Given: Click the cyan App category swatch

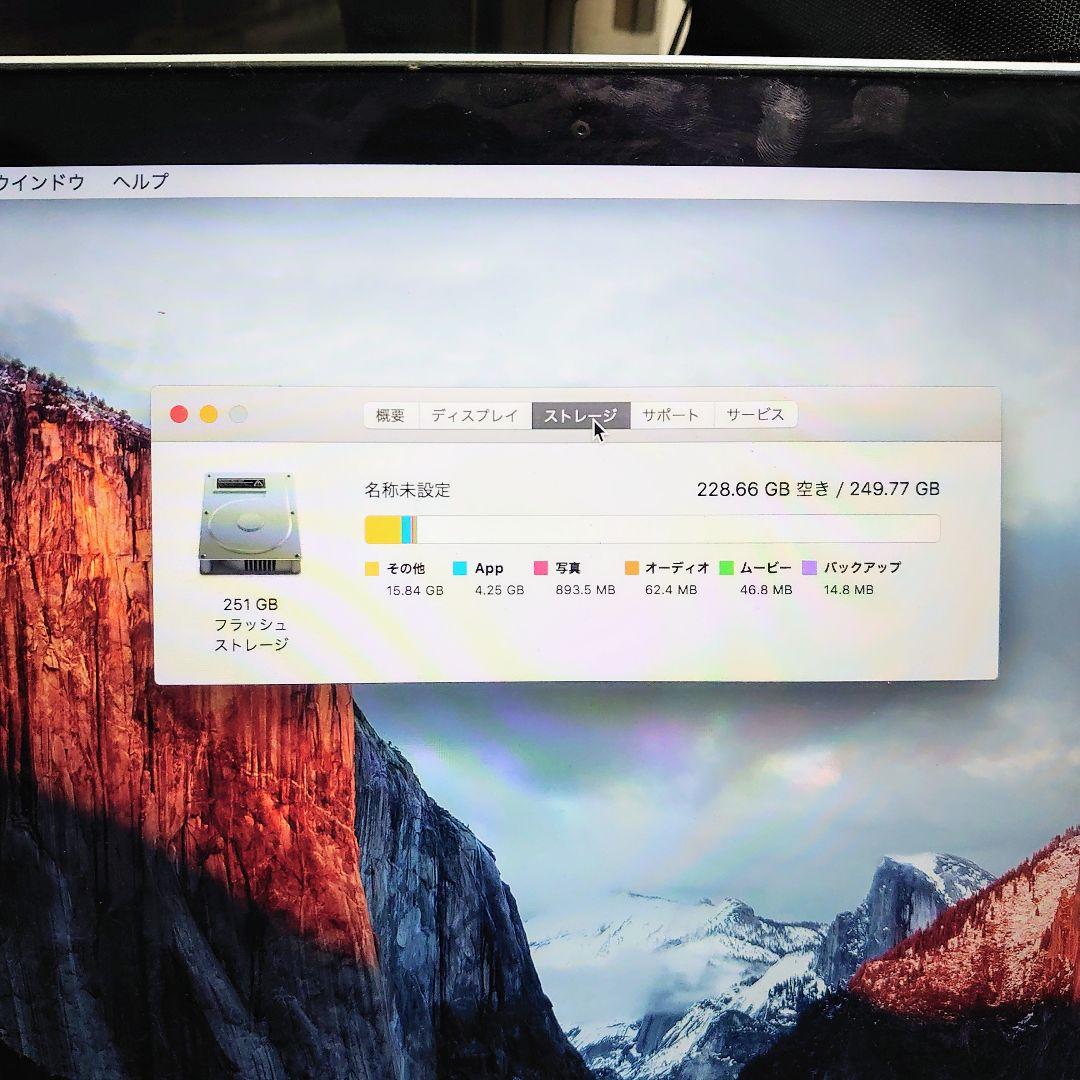Looking at the screenshot, I should click(460, 568).
